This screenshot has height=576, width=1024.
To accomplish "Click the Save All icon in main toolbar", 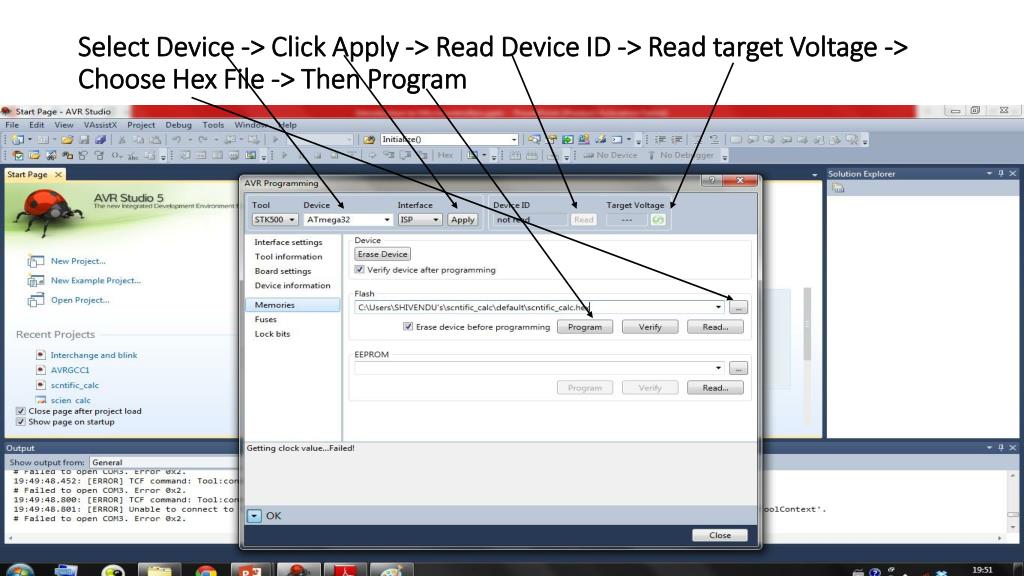I will pos(101,140).
